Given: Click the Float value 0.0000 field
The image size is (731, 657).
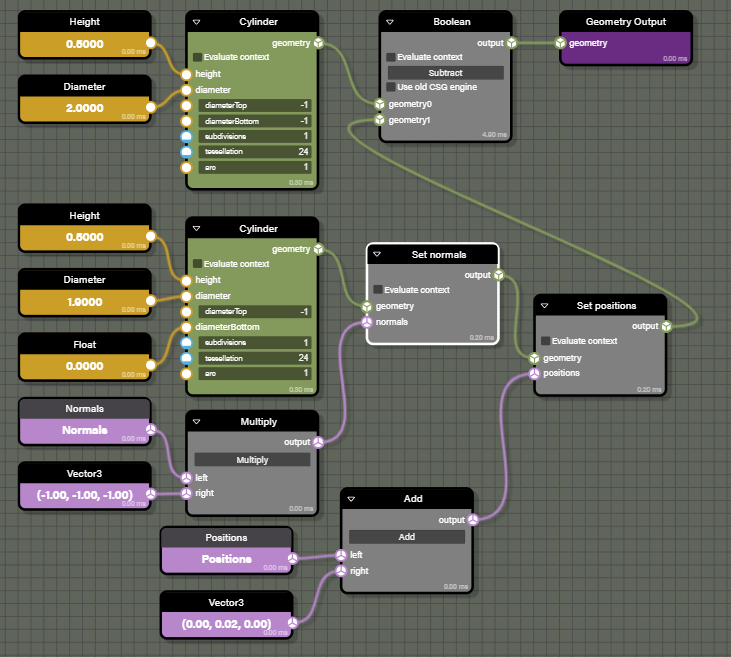Looking at the screenshot, I should point(84,366).
